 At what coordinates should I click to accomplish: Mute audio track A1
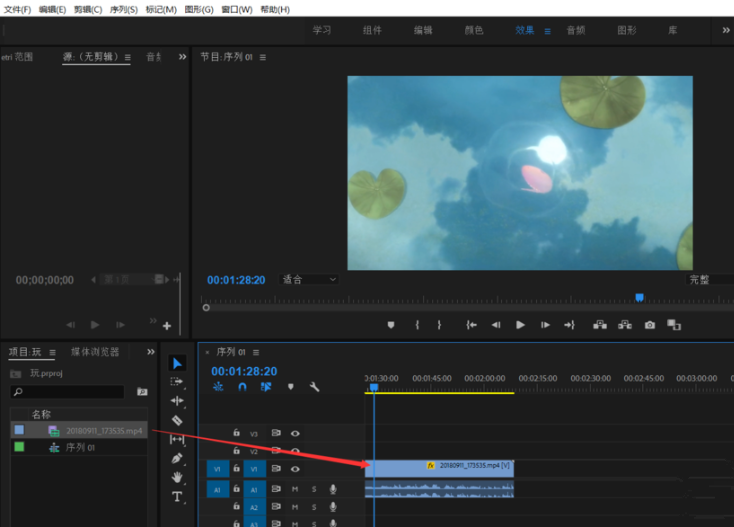click(295, 489)
